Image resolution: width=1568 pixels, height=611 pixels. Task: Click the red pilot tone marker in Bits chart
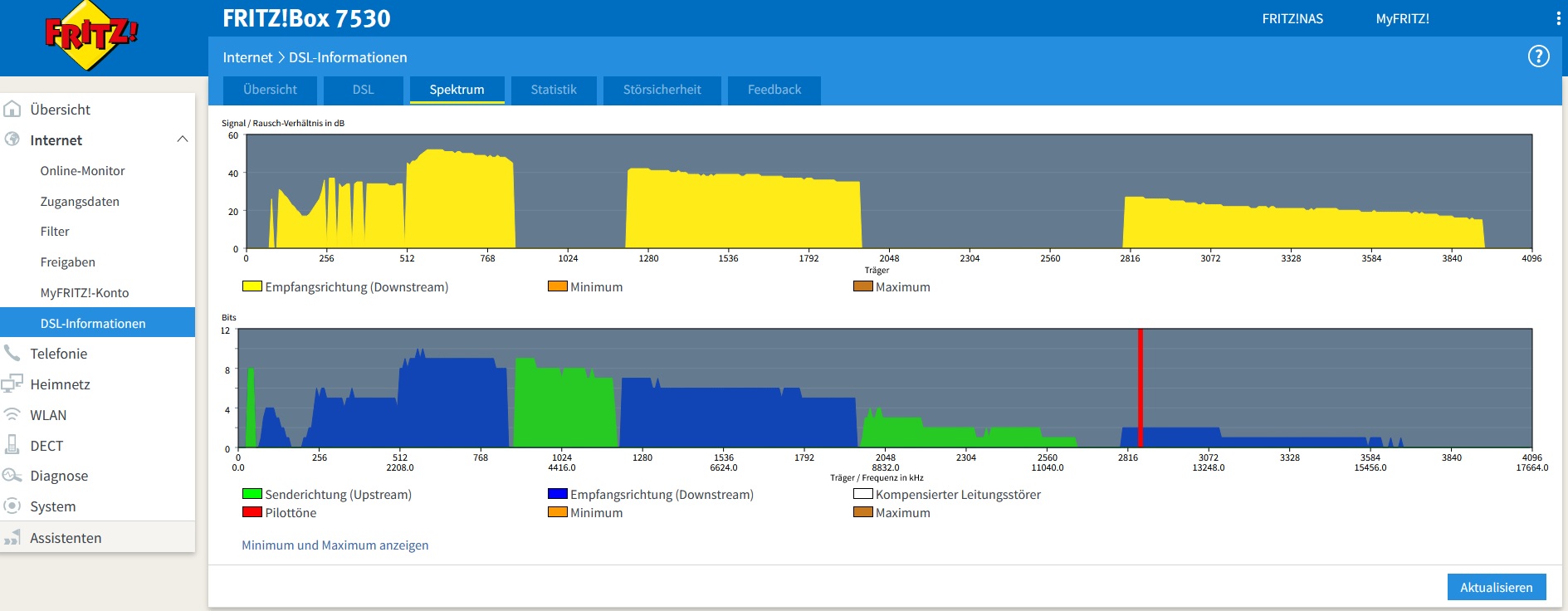pos(1141,388)
